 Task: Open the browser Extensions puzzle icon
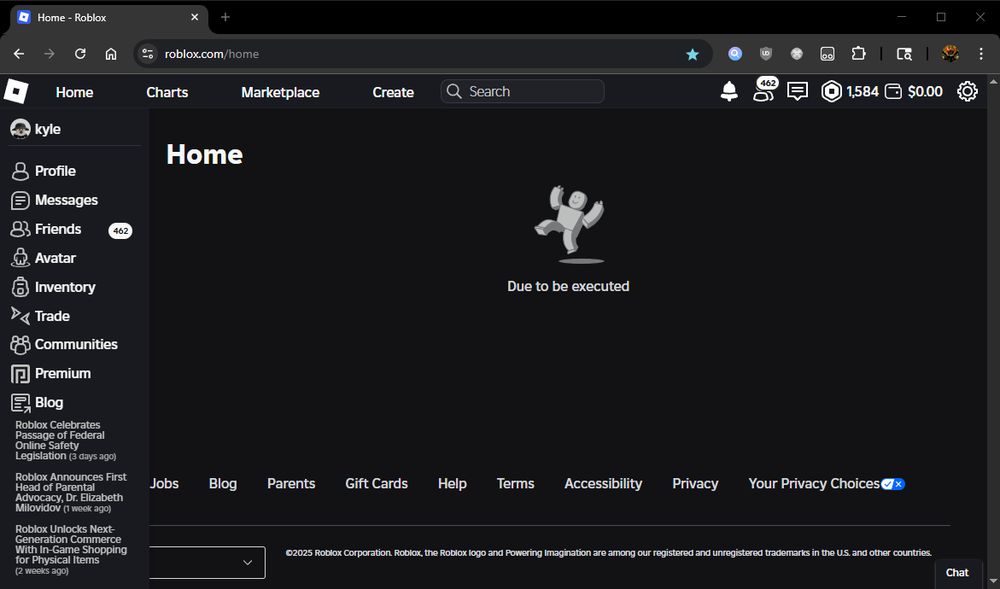pyautogui.click(x=858, y=54)
